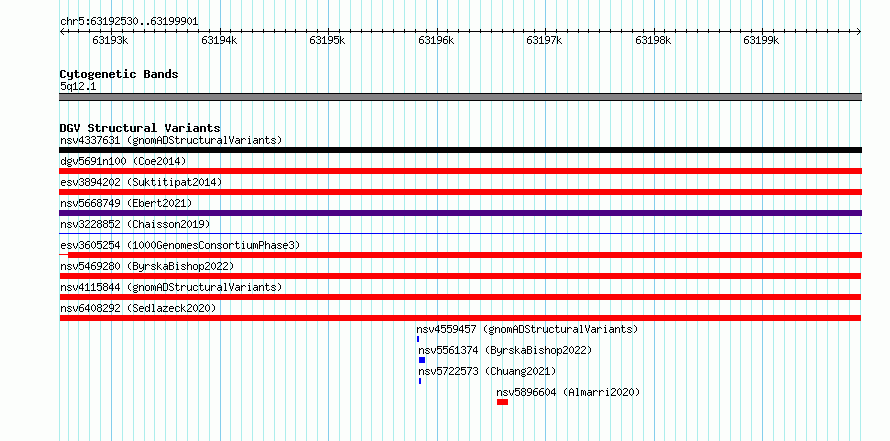Image resolution: width=890 pixels, height=441 pixels.
Task: Select the red nsv5469280 variant bar
Action: (x=460, y=276)
